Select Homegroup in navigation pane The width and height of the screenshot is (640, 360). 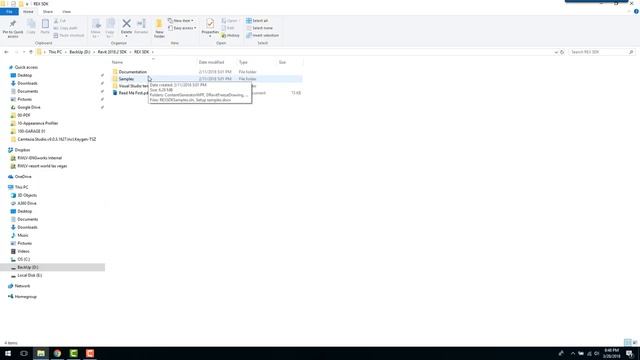coord(25,297)
